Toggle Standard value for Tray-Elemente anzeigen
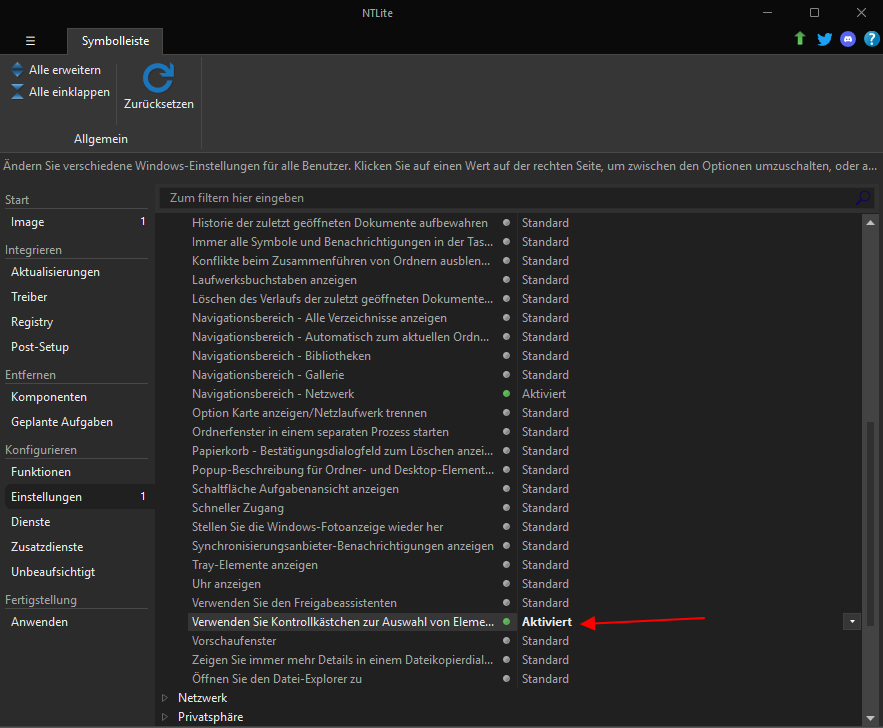The height and width of the screenshot is (728, 883). pyautogui.click(x=545, y=565)
